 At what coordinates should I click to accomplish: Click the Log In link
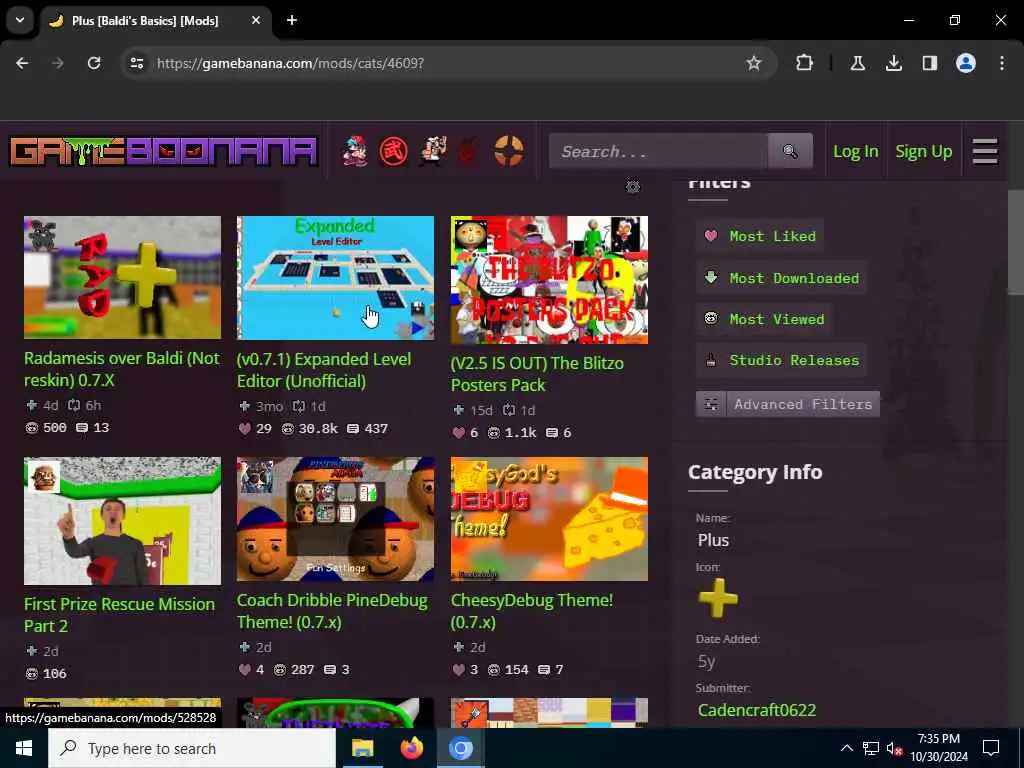[856, 152]
